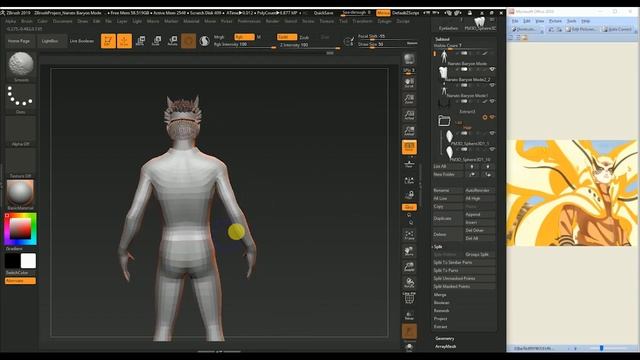Toggle the Gizmo 3D icon

[x=188, y=41]
